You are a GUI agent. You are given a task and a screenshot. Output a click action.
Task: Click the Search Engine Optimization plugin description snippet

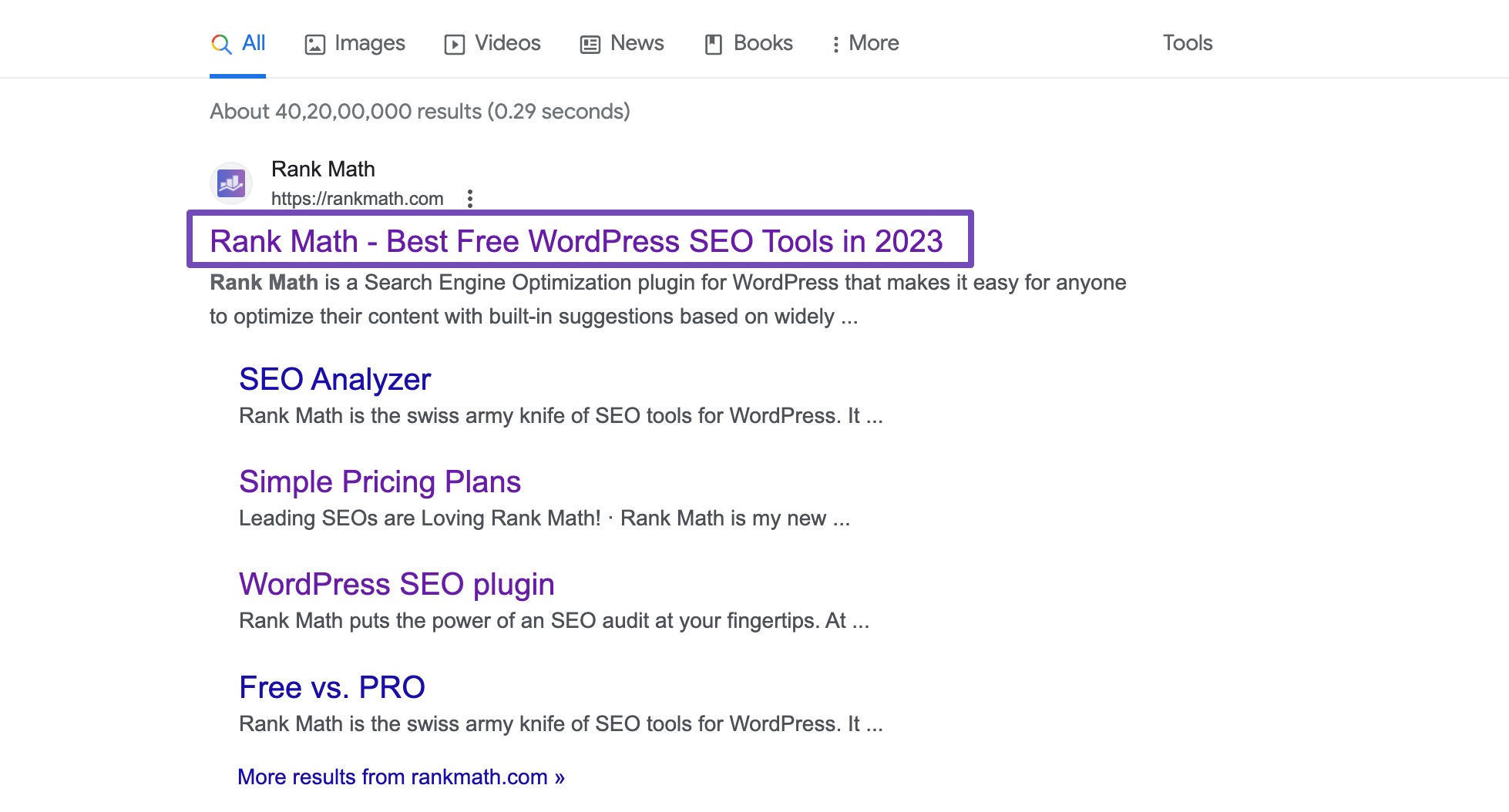(668, 299)
